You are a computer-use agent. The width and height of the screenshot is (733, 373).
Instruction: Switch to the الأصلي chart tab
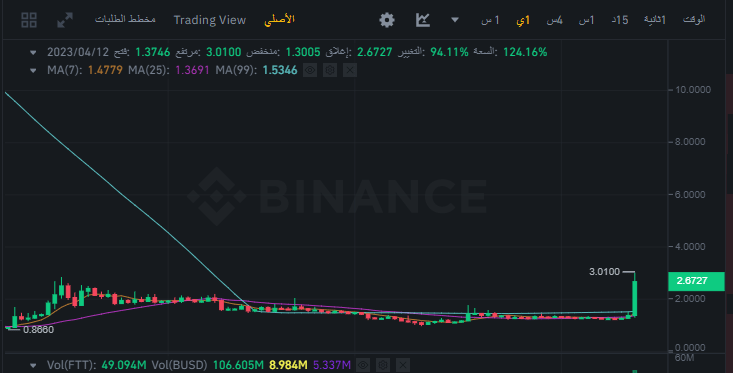pyautogui.click(x=280, y=20)
